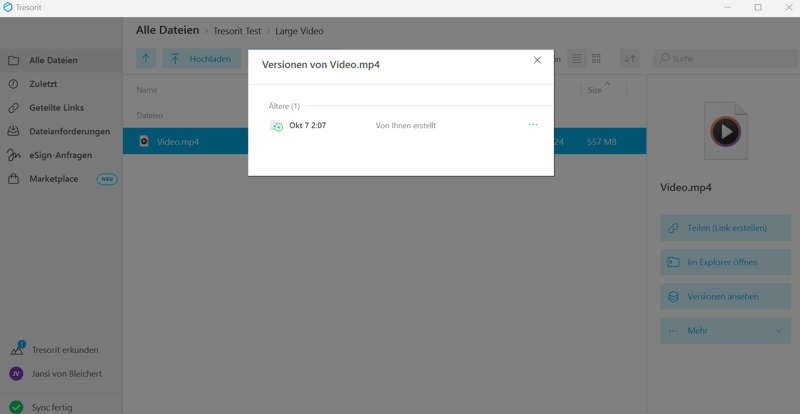Click the Tresorit logo in title bar
The height and width of the screenshot is (414, 800).
pyautogui.click(x=8, y=7)
